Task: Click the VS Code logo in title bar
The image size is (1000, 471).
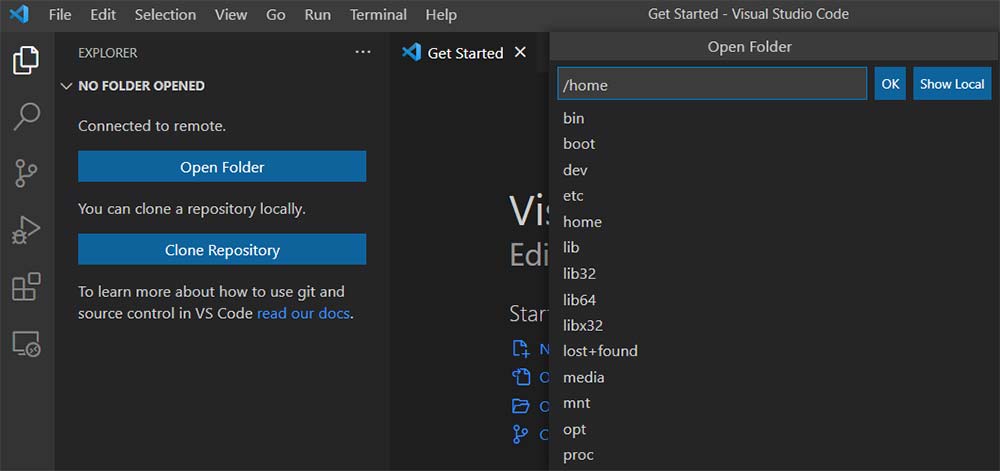Action: 19,14
